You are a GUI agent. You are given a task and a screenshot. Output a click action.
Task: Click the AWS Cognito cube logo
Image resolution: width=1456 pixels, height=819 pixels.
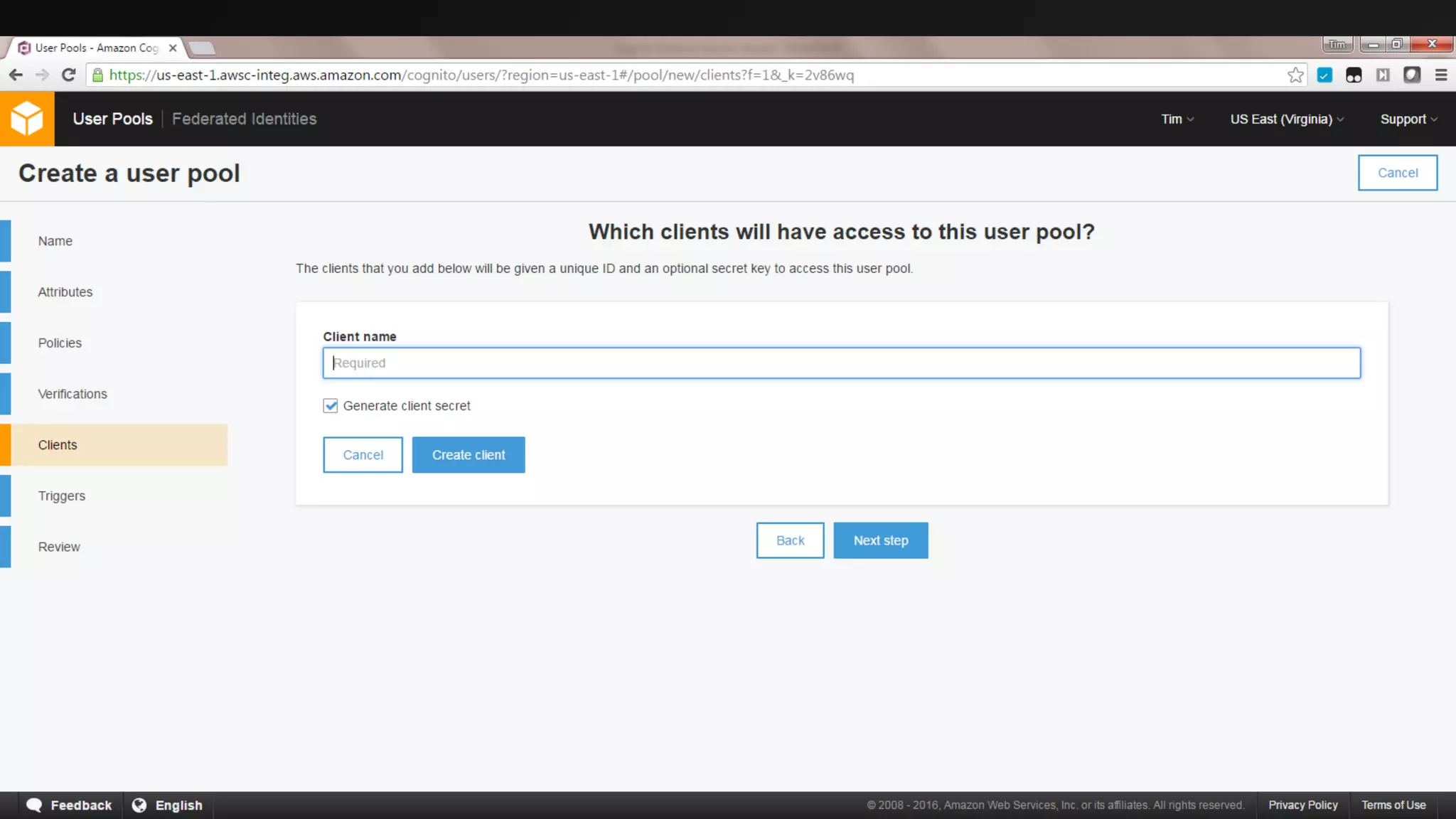[x=27, y=119]
